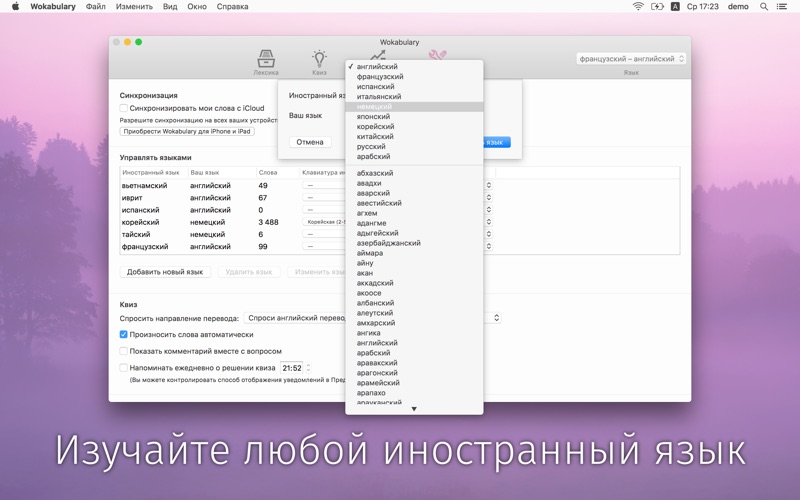
Task: Choose абхазский in the language popup
Action: [414, 173]
